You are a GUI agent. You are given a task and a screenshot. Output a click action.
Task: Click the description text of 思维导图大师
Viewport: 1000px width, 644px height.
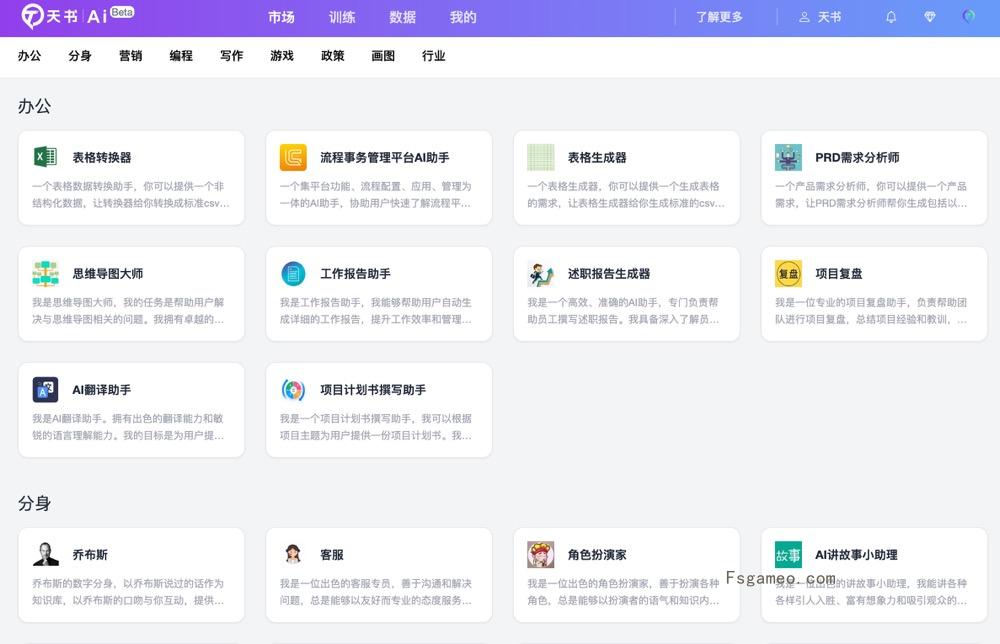[x=128, y=311]
